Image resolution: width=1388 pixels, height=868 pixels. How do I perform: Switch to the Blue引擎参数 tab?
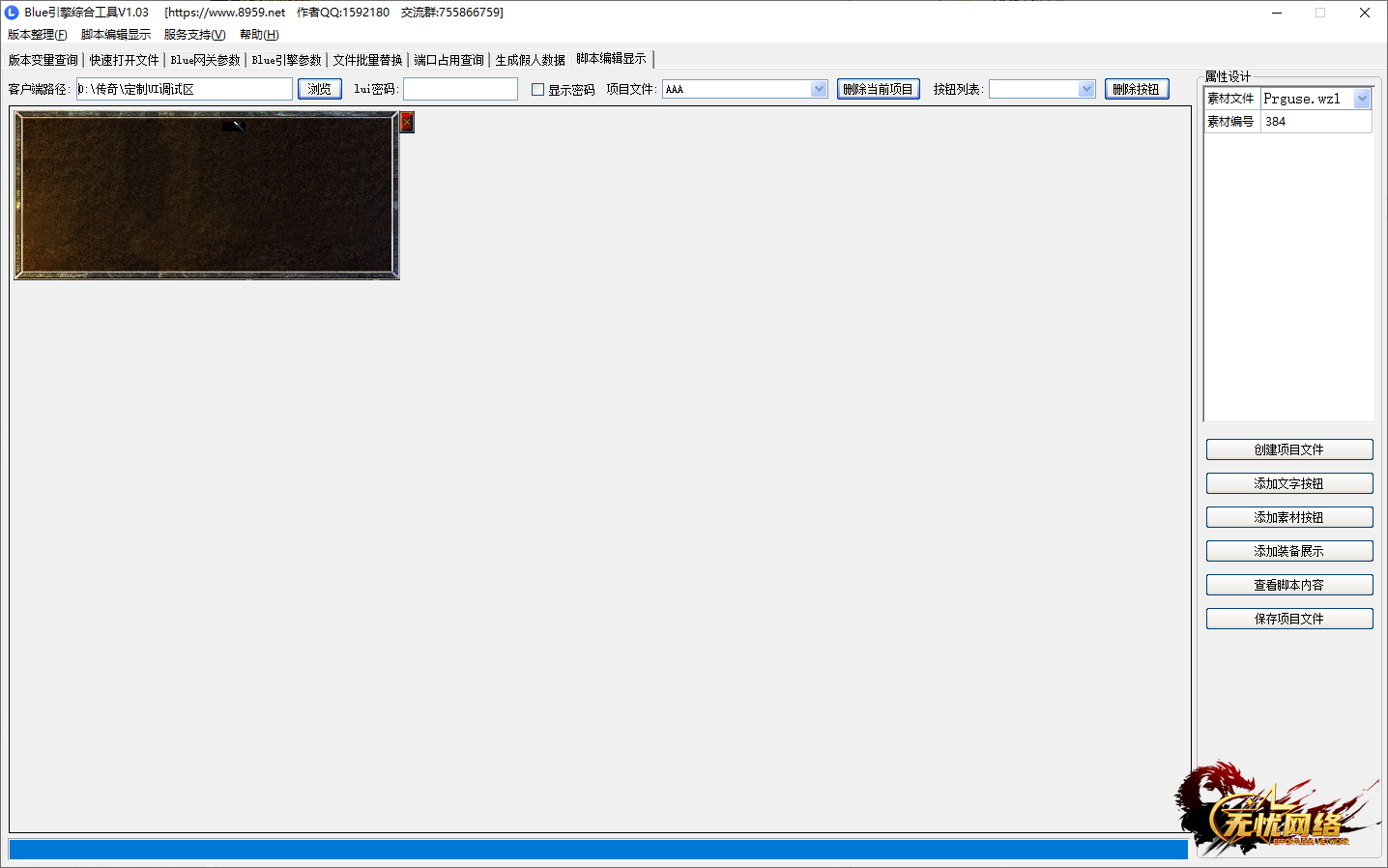(286, 60)
